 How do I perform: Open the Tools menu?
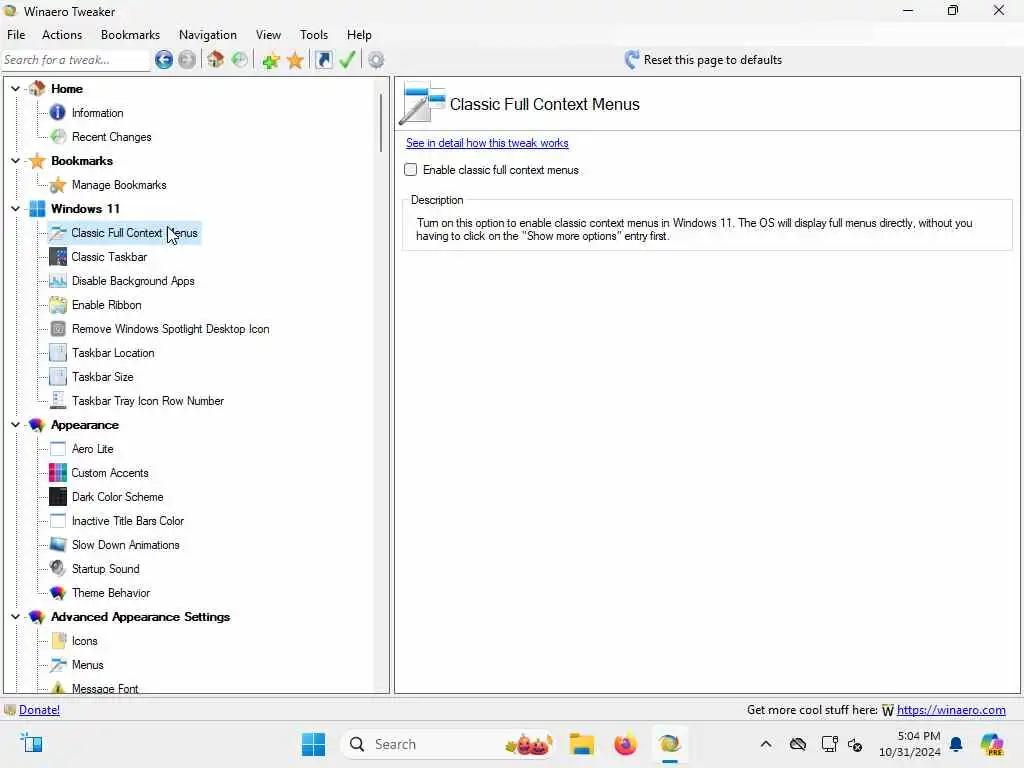coord(314,35)
